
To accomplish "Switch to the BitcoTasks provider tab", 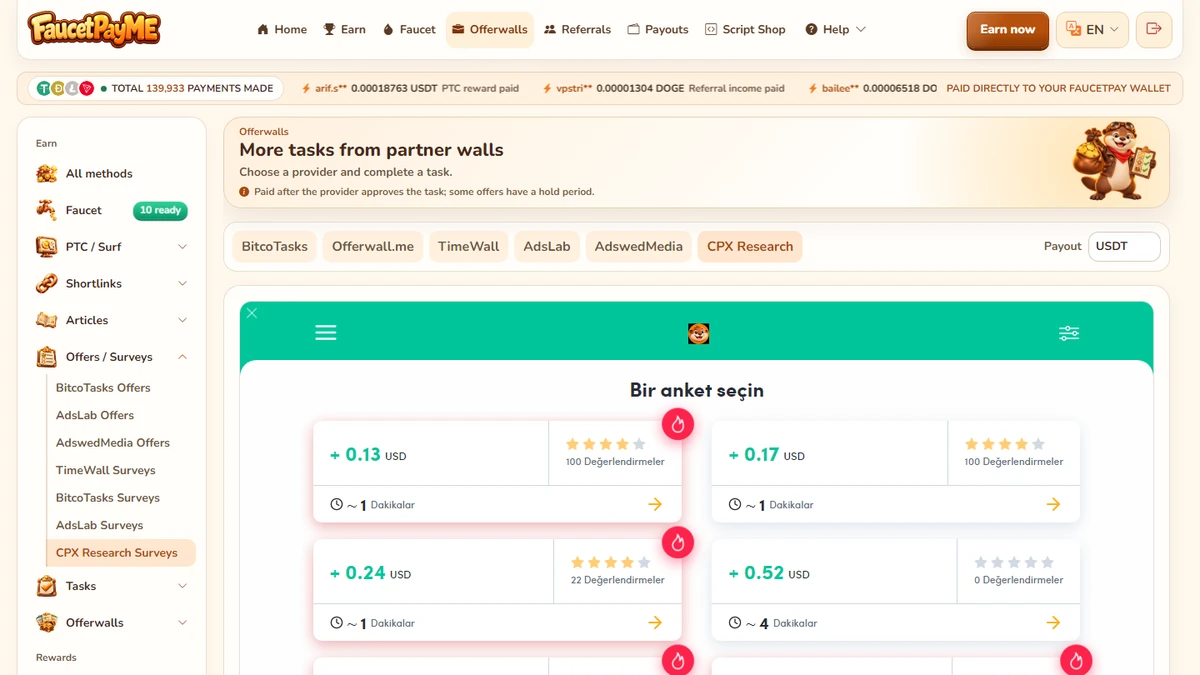I will pyautogui.click(x=274, y=247).
